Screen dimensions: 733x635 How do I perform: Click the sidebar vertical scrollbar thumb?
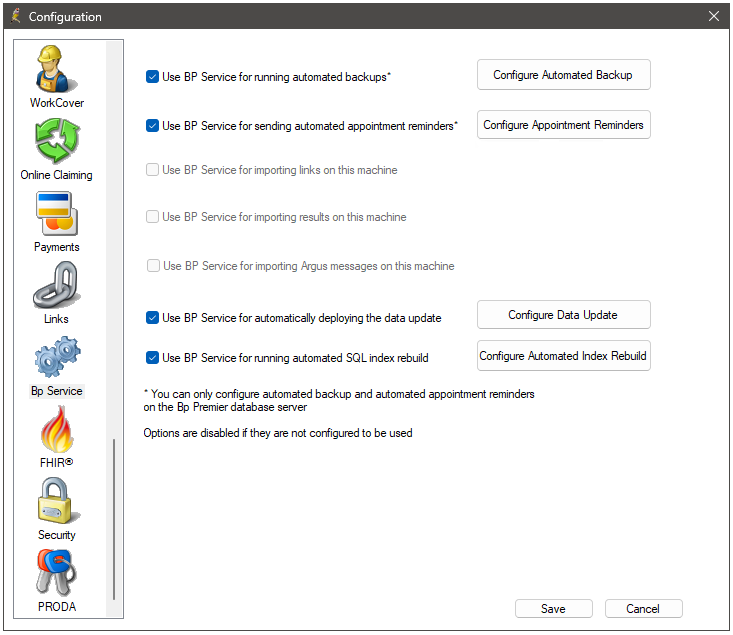(x=114, y=519)
